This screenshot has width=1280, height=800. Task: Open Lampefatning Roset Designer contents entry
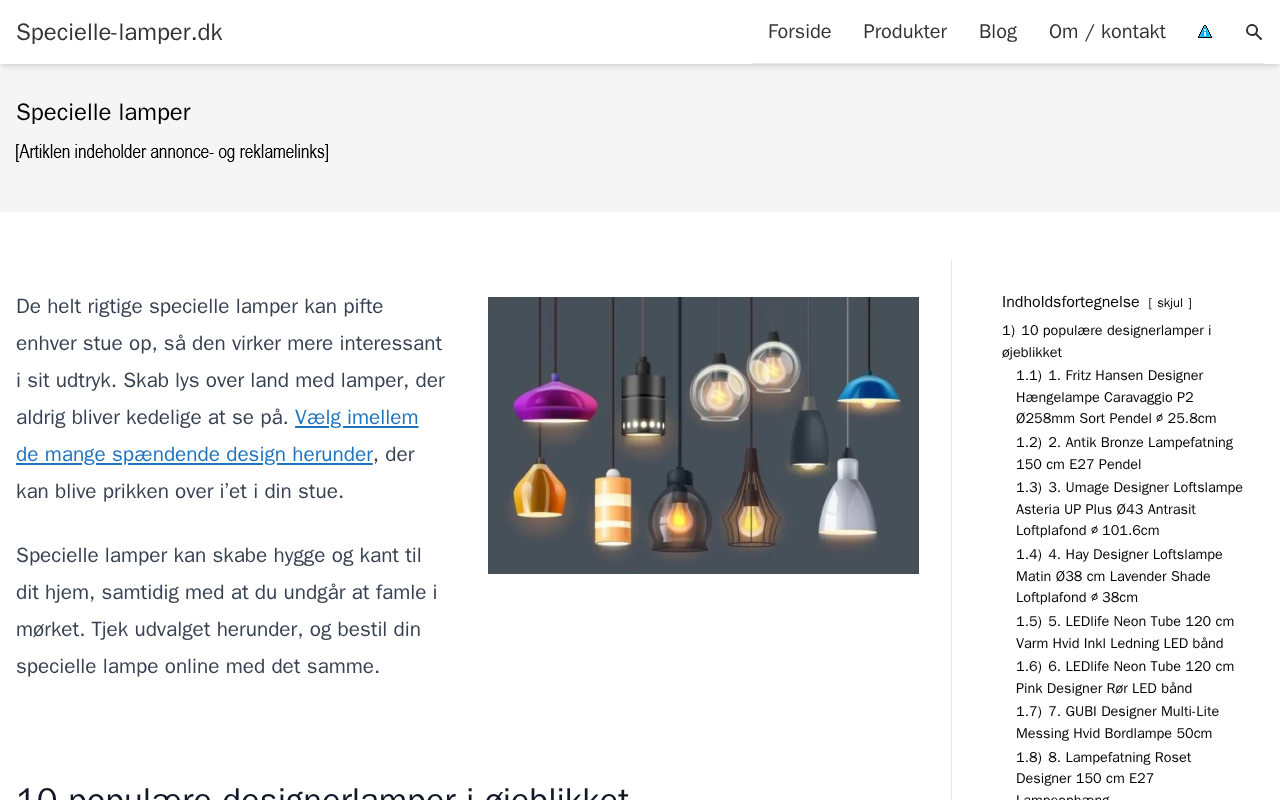[x=1103, y=774]
